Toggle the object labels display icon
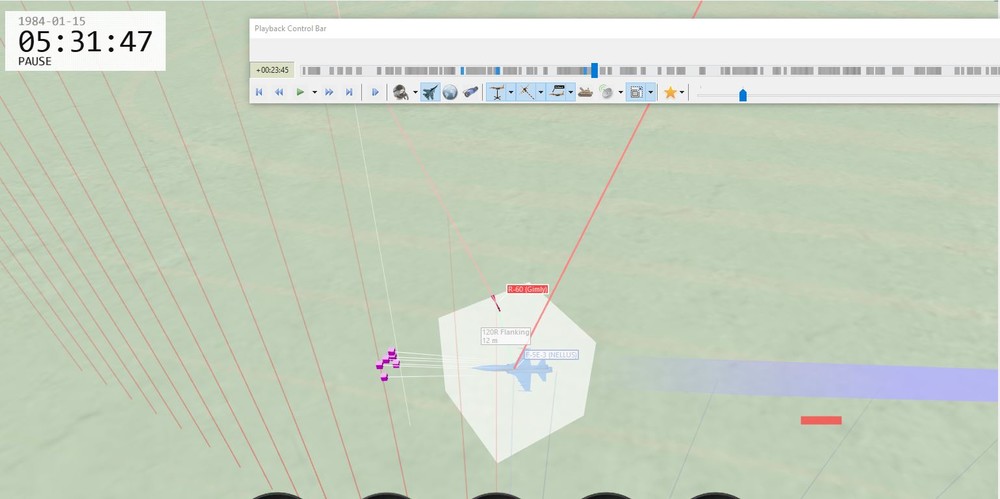The image size is (1000, 499). pyautogui.click(x=557, y=93)
